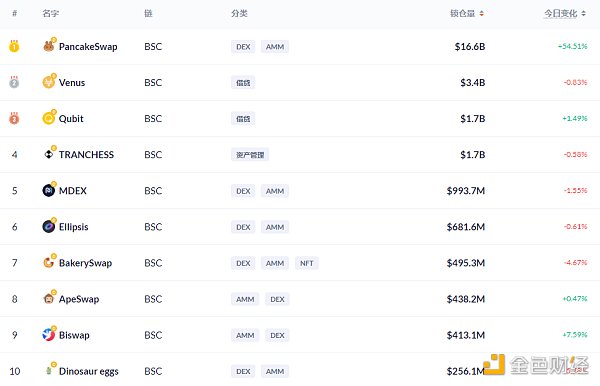Click the ApeSwap monkey logo icon
Viewport: 600px width, 386px height.
tap(49, 298)
